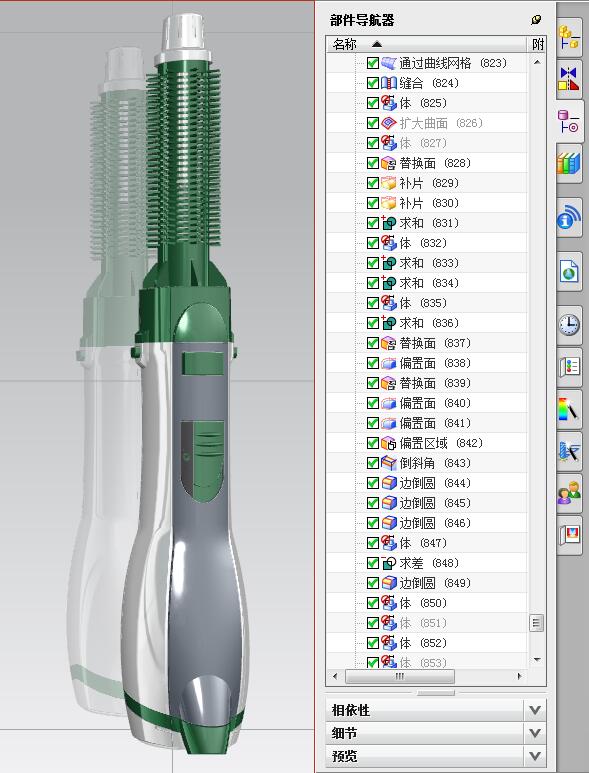Viewport: 589px width, 773px height.
Task: Toggle the 体 (847) checkbox
Action: (x=373, y=543)
